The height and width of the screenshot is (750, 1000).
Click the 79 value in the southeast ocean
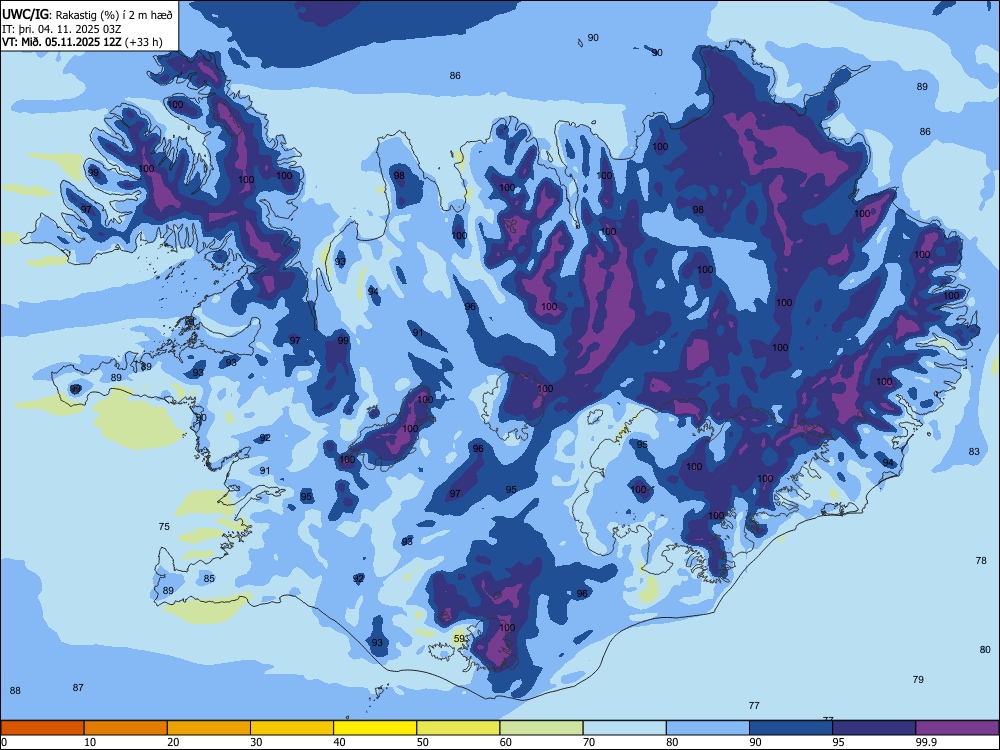click(918, 680)
